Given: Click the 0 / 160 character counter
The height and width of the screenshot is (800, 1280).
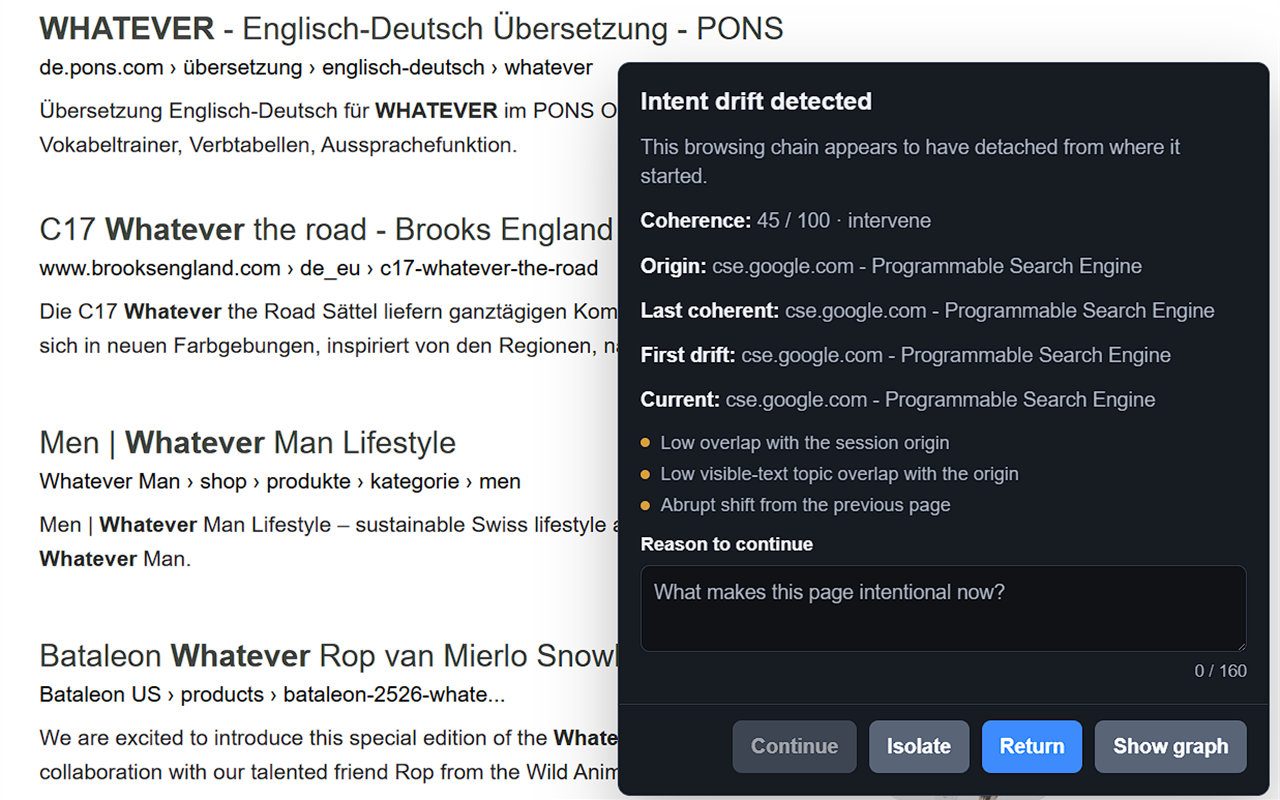Looking at the screenshot, I should pyautogui.click(x=1221, y=671).
